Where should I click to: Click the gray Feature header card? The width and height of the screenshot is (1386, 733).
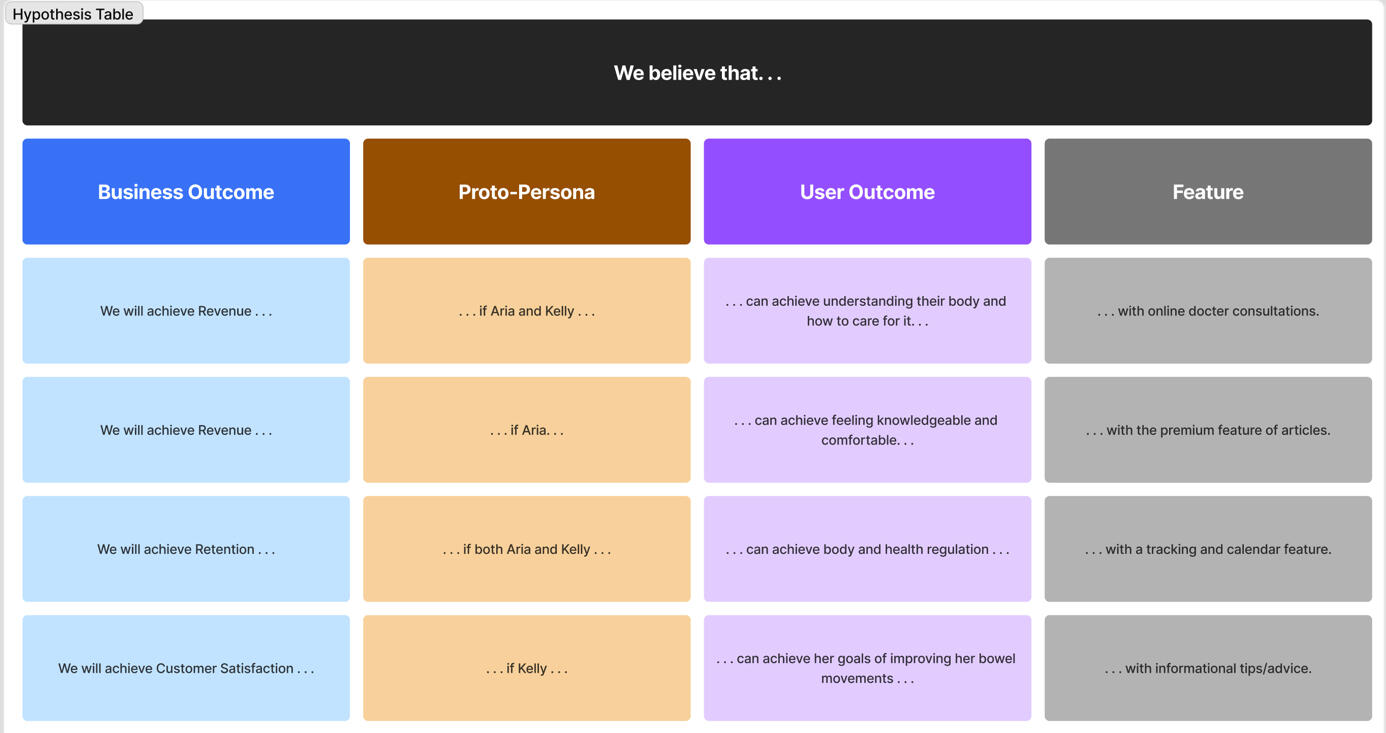pyautogui.click(x=1208, y=192)
